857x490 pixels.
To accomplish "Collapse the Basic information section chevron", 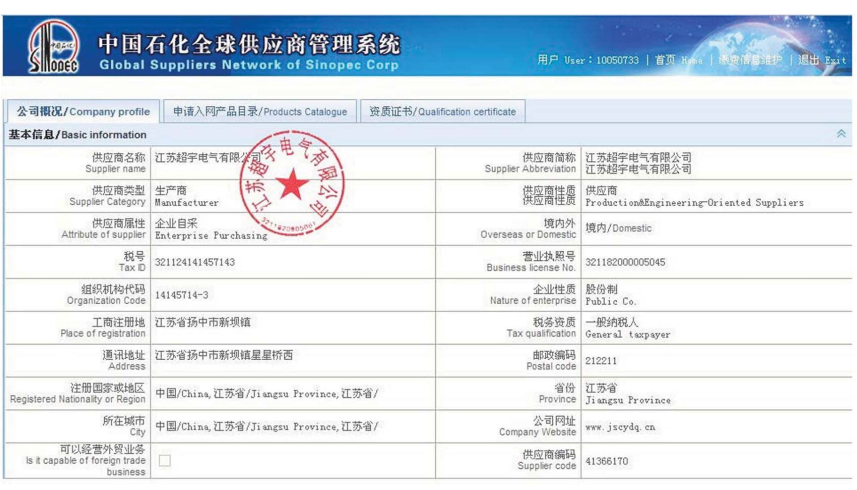I will point(841,134).
